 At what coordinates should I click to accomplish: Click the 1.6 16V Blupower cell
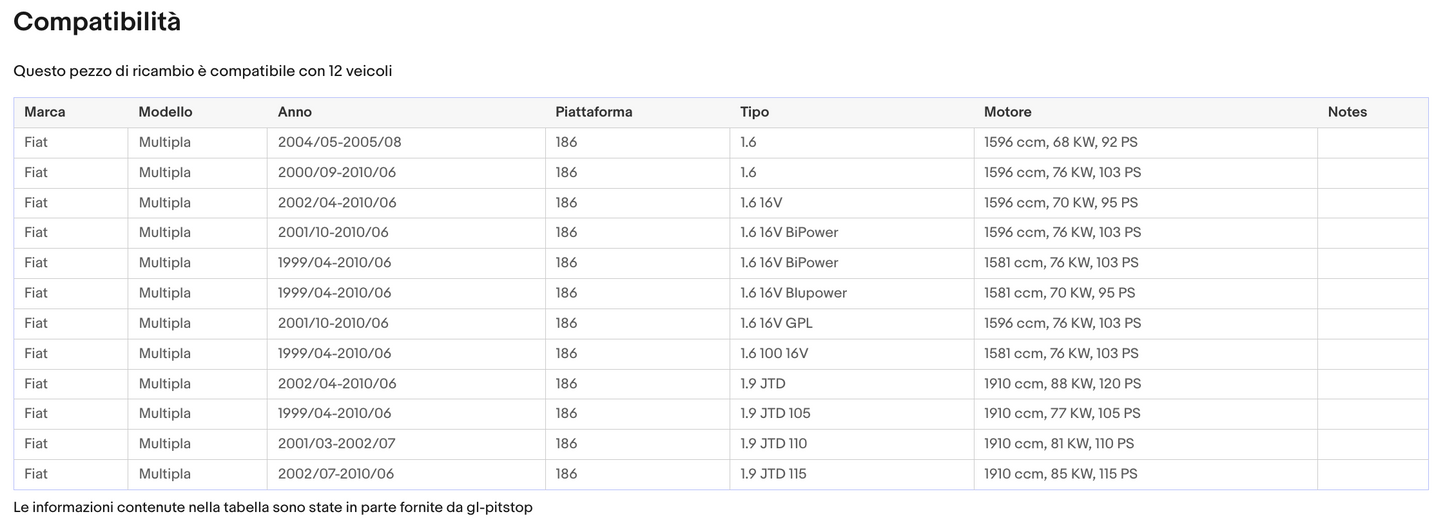(793, 293)
